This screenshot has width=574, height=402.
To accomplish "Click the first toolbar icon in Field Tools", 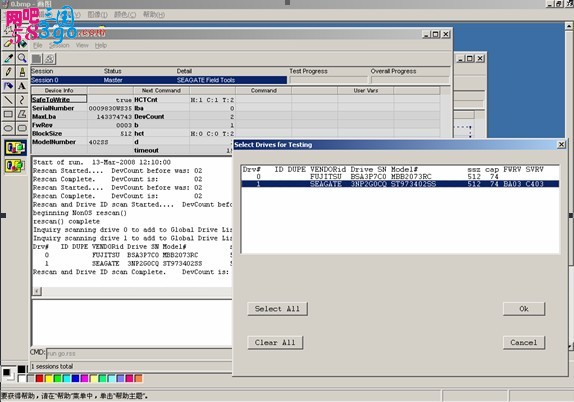I will (37, 59).
